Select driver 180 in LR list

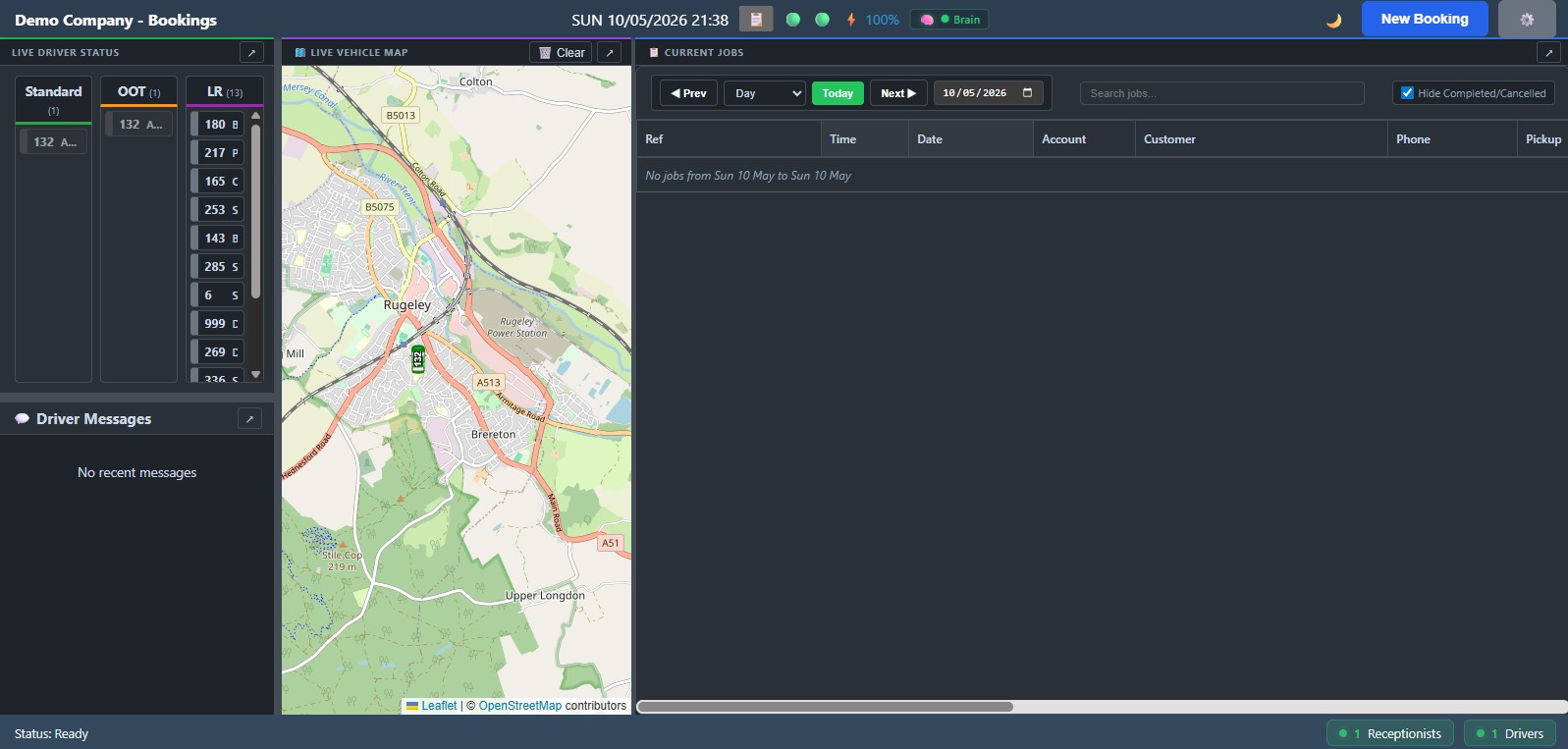217,124
